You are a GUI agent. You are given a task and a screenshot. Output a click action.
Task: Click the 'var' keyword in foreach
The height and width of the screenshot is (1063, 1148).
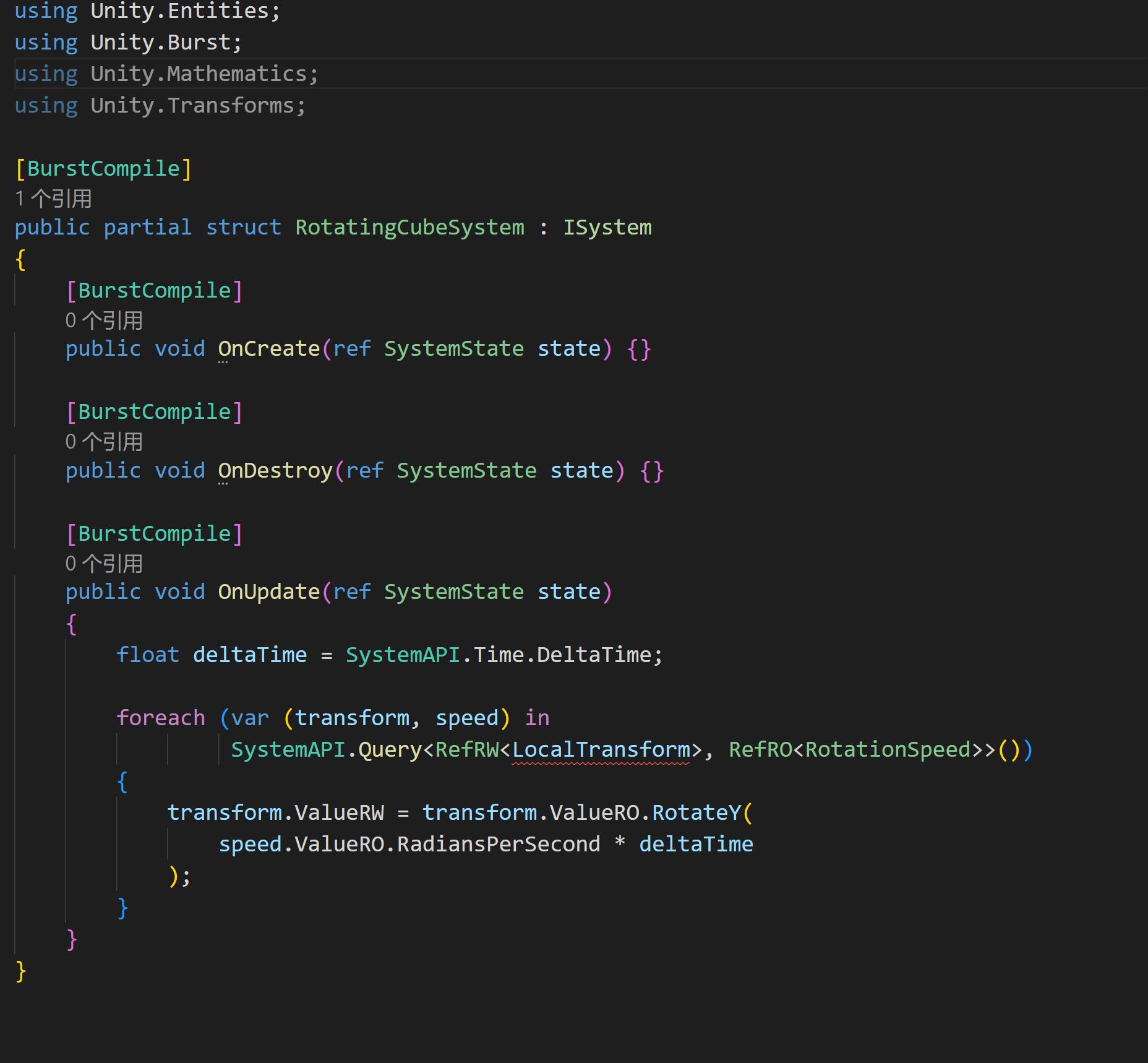[x=250, y=718]
